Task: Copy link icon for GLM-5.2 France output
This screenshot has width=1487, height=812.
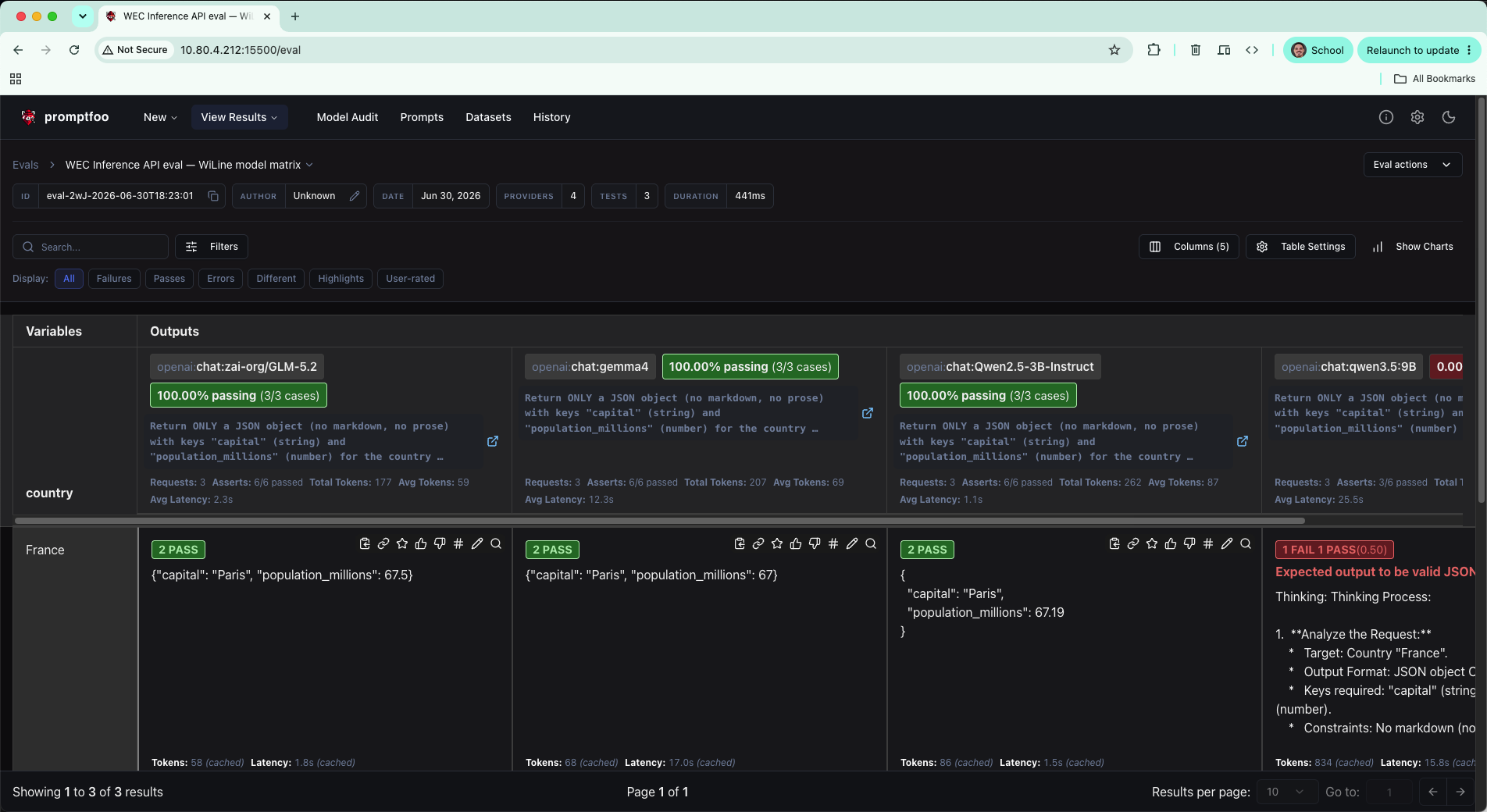Action: click(x=383, y=543)
